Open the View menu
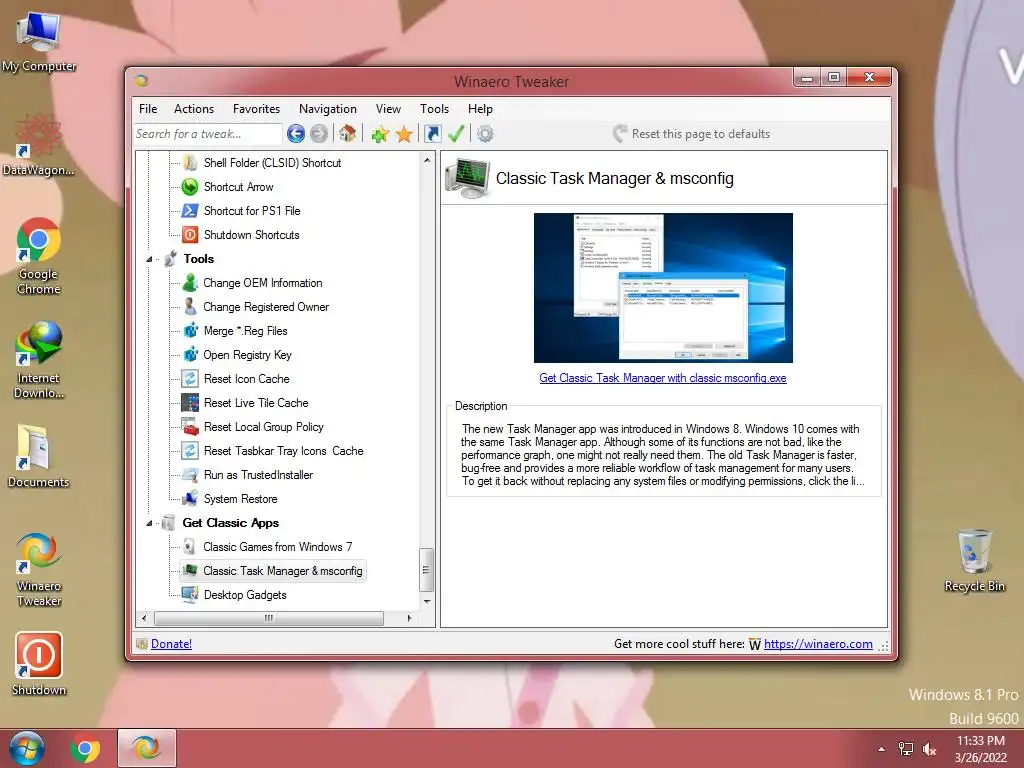This screenshot has width=1024, height=768. [388, 109]
